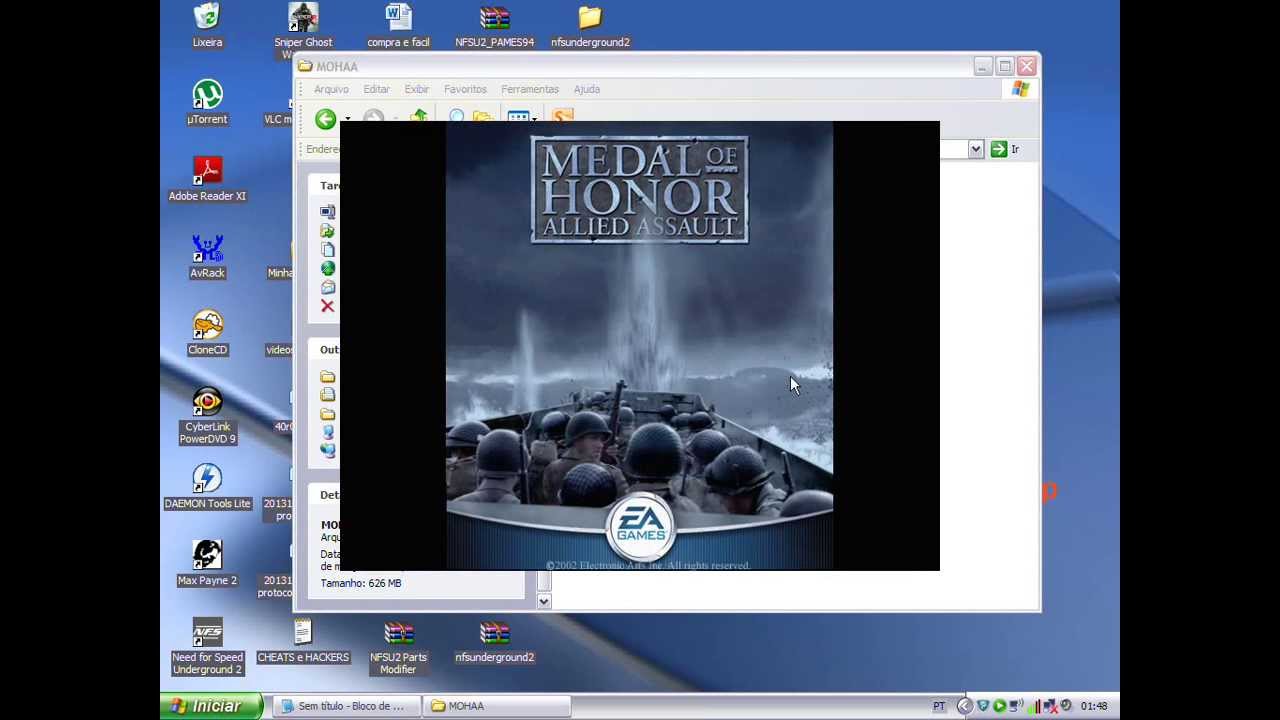Open the nfsunderground2 folder on desktop
The image size is (1280, 720).
[x=590, y=25]
